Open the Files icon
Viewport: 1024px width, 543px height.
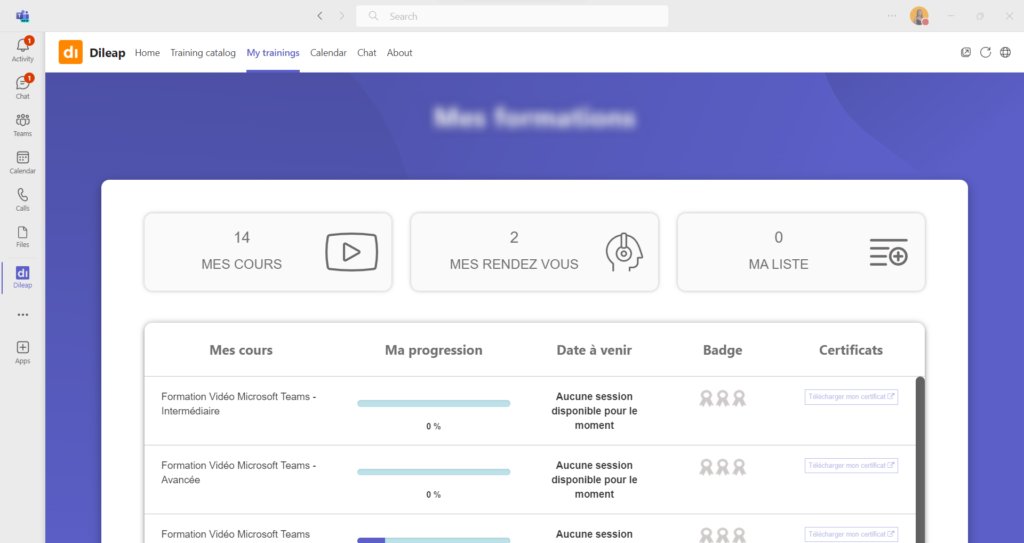click(x=22, y=237)
